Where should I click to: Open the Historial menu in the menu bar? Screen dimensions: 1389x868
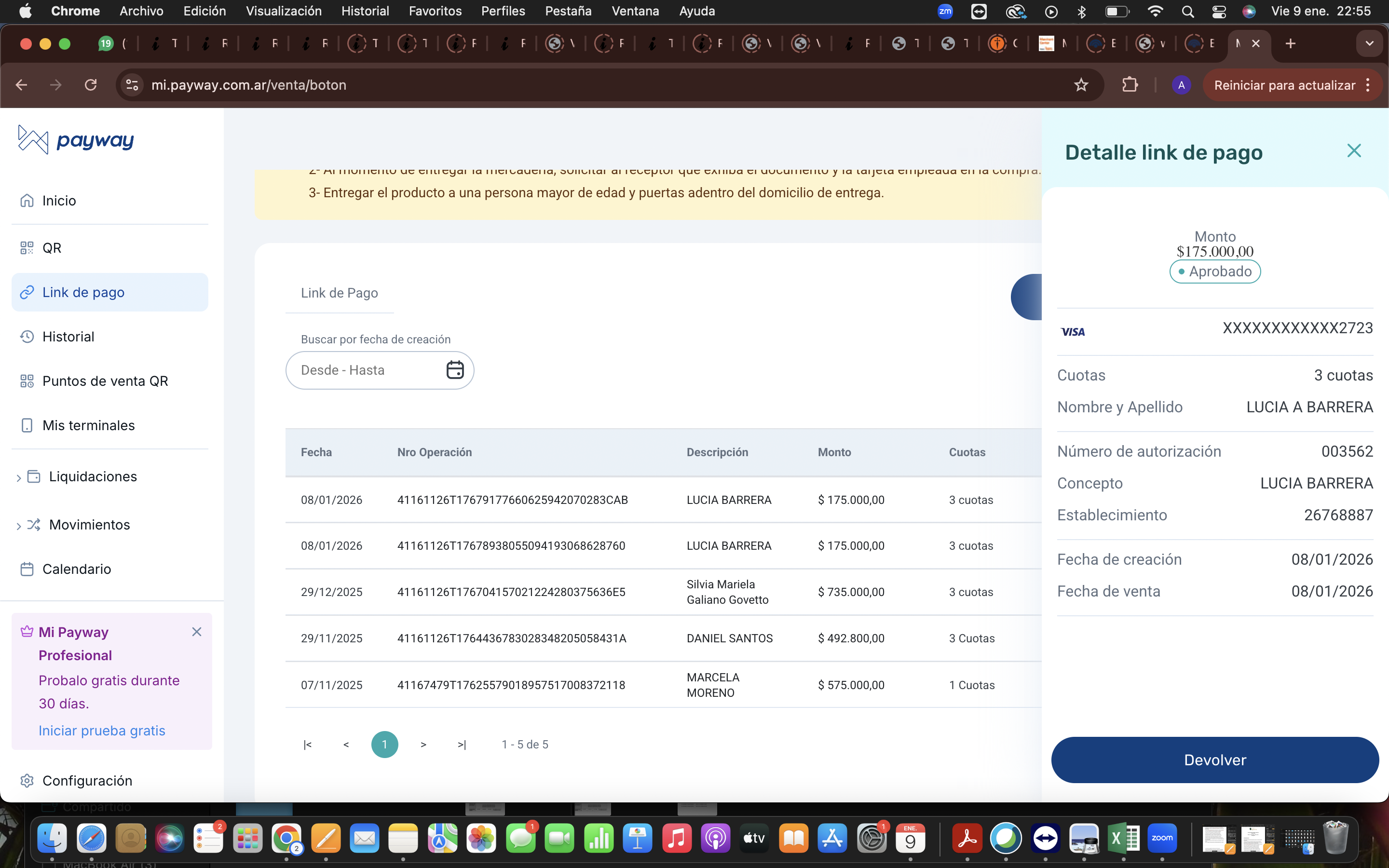365,11
